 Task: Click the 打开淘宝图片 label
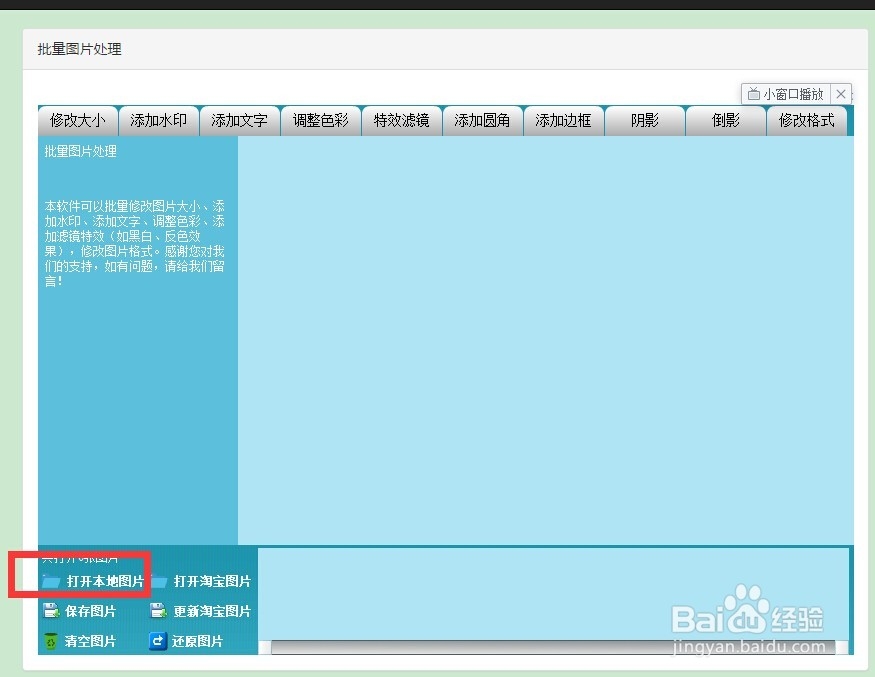coord(212,581)
